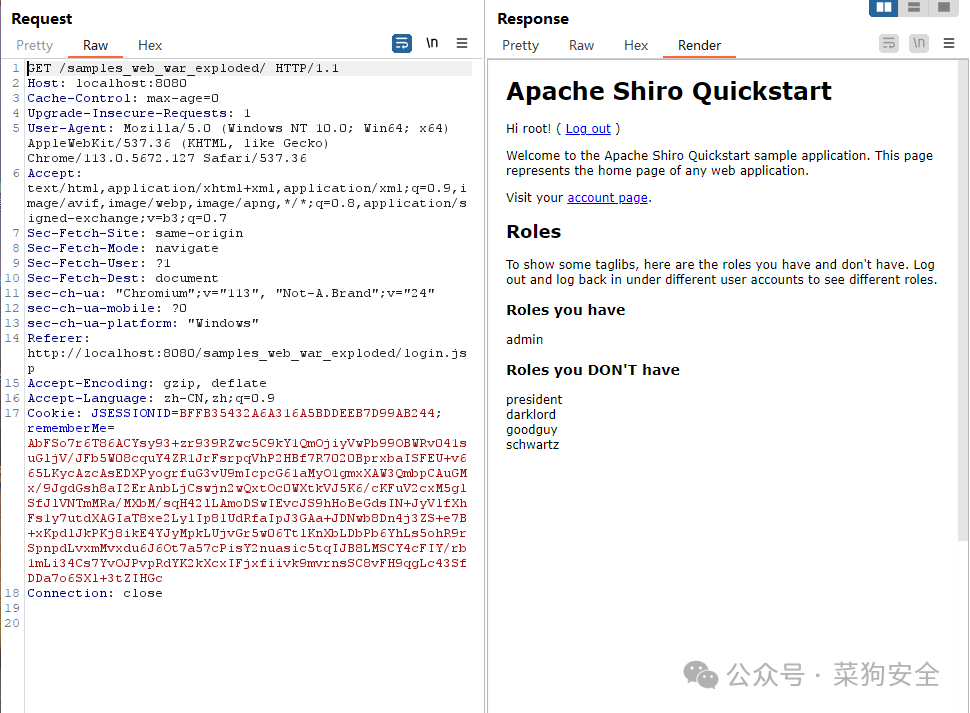Click the 'president' role text
This screenshot has width=970, height=713.
(x=534, y=399)
